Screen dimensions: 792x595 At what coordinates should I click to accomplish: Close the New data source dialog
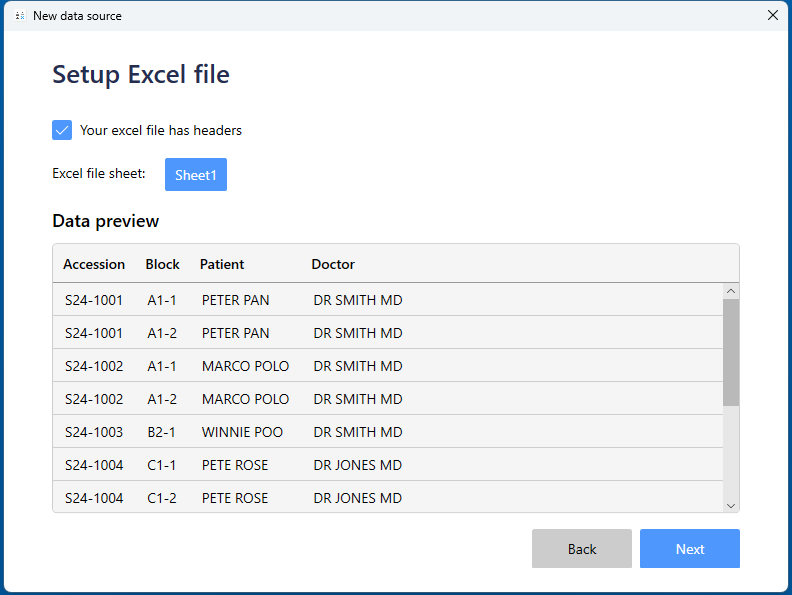pyautogui.click(x=772, y=16)
